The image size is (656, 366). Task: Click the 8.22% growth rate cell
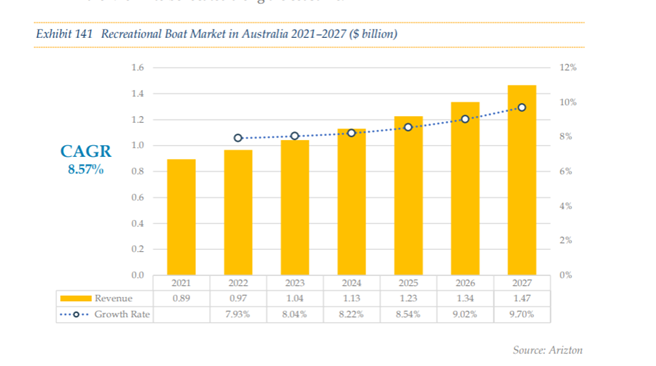pyautogui.click(x=351, y=315)
